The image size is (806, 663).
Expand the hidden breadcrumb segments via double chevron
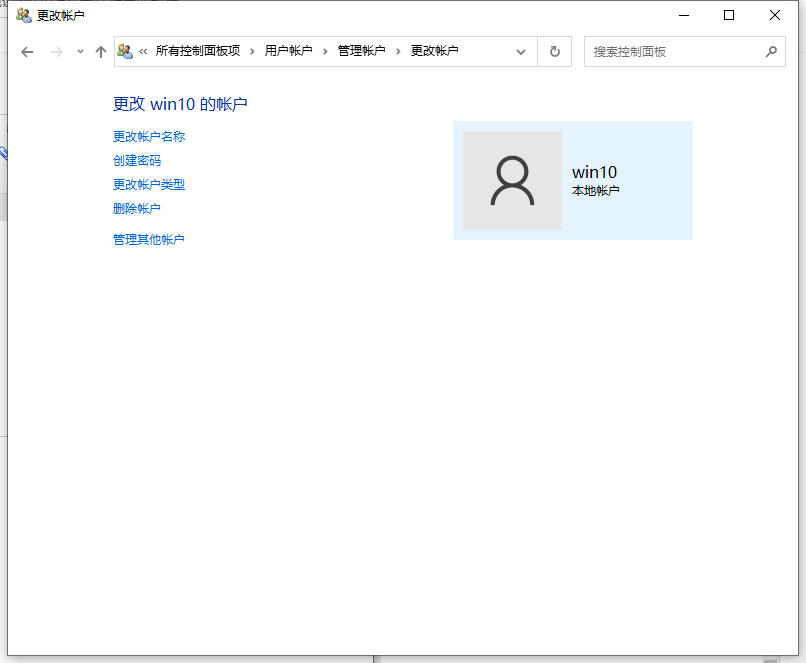pyautogui.click(x=143, y=51)
